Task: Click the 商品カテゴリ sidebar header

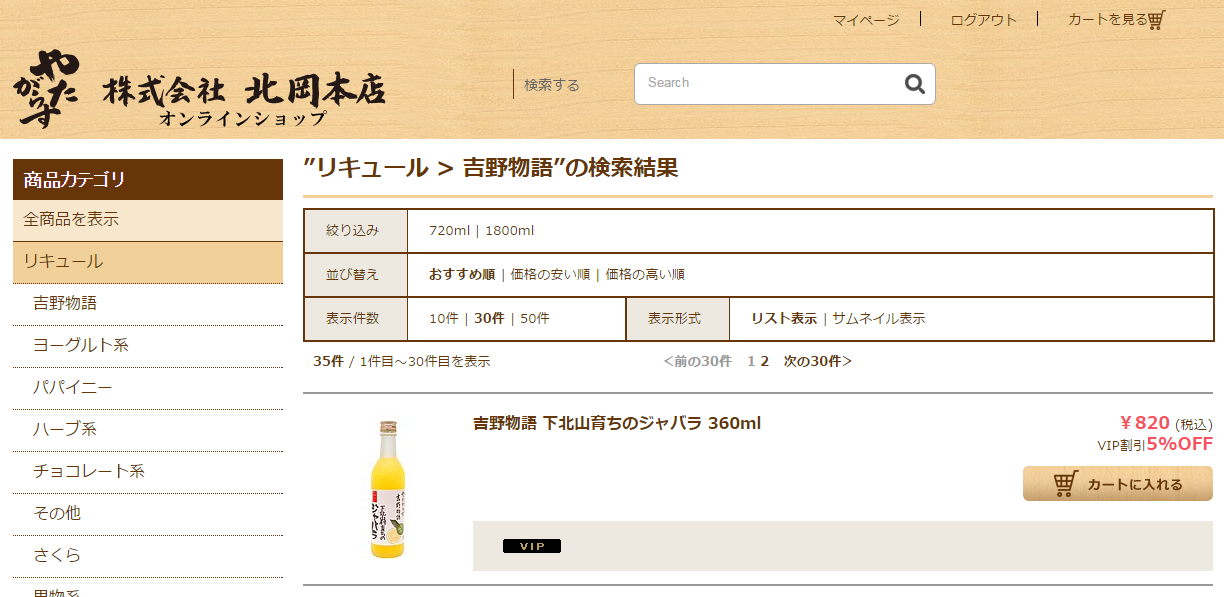Action: point(148,180)
